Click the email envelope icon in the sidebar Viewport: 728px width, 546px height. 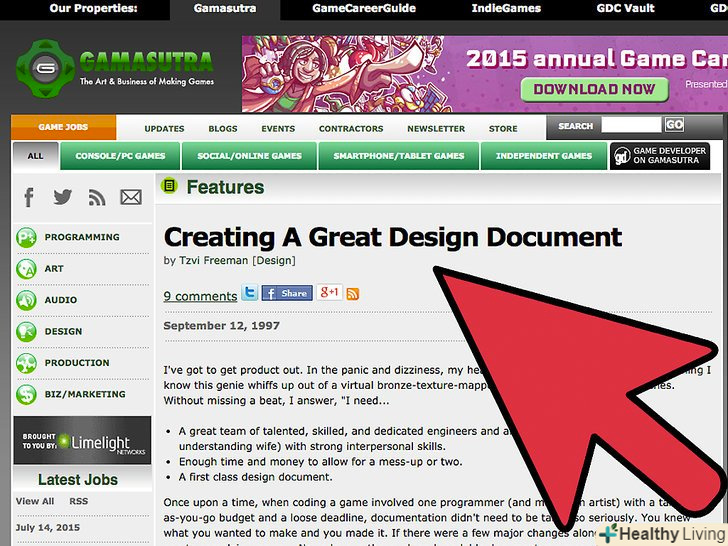(x=131, y=197)
